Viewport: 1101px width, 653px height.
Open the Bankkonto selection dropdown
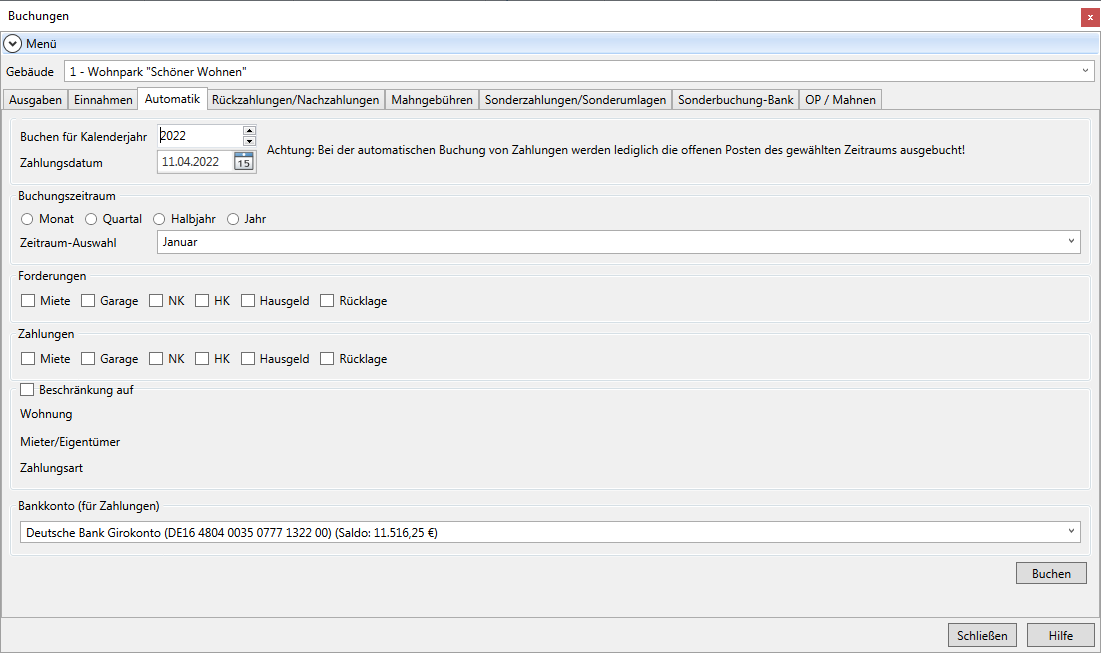tap(1072, 532)
